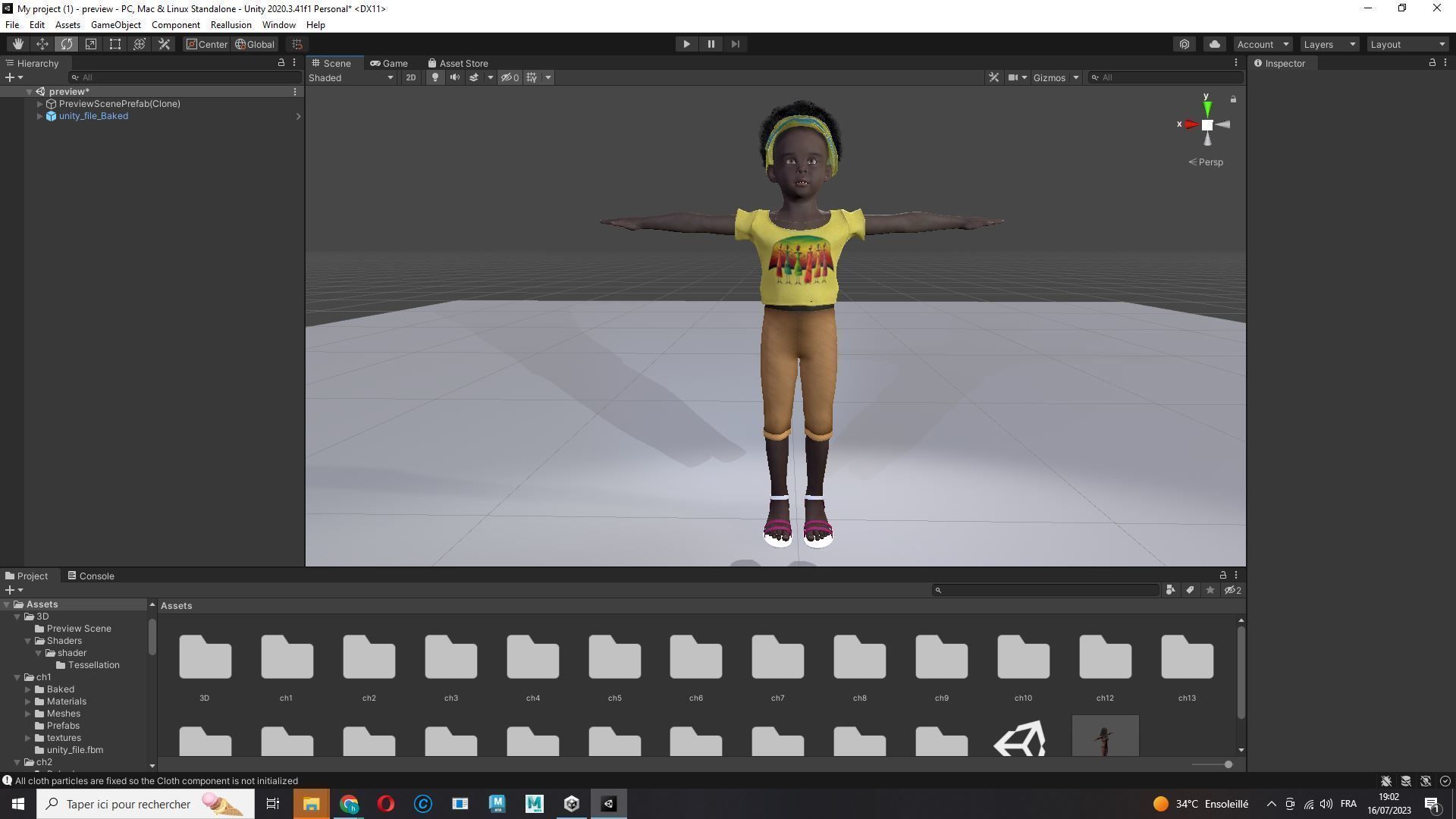Toggle scene audio mute icon

coord(454,77)
